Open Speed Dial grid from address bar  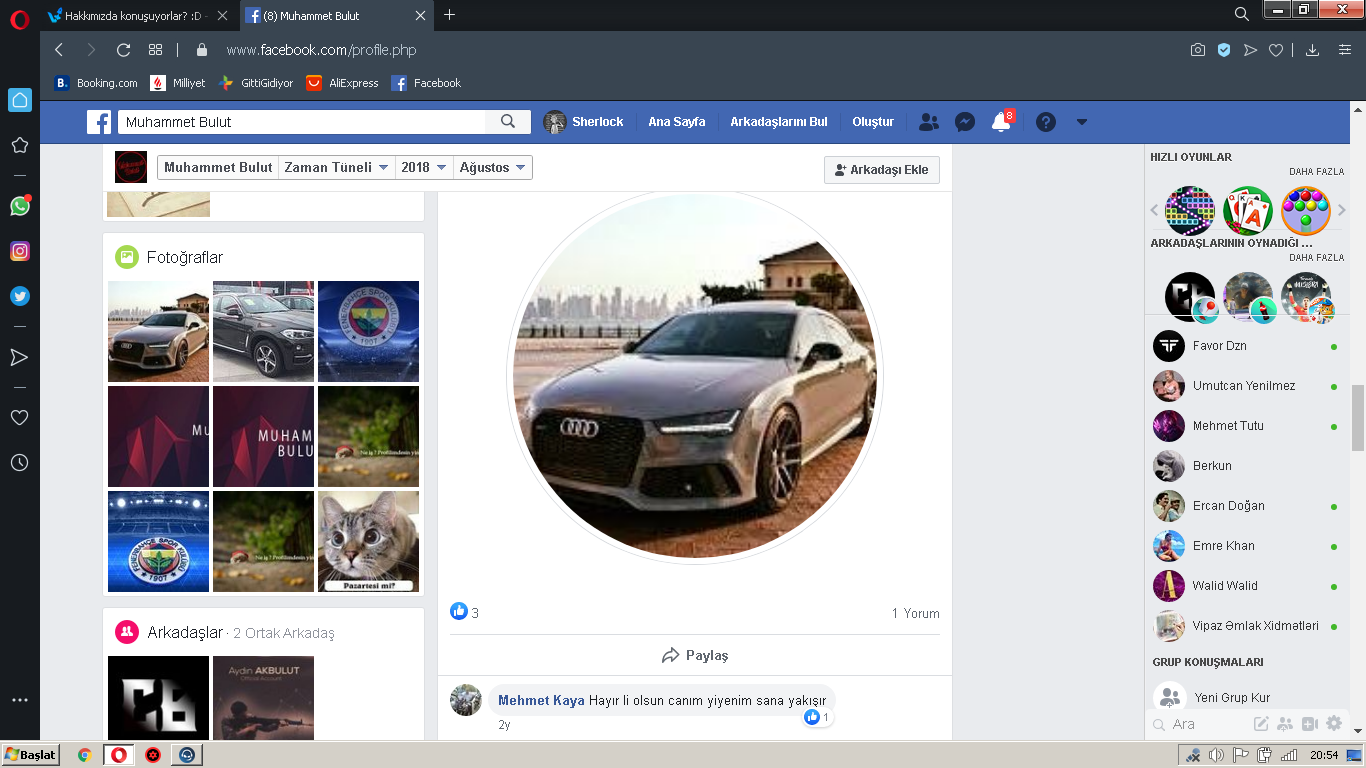point(155,50)
